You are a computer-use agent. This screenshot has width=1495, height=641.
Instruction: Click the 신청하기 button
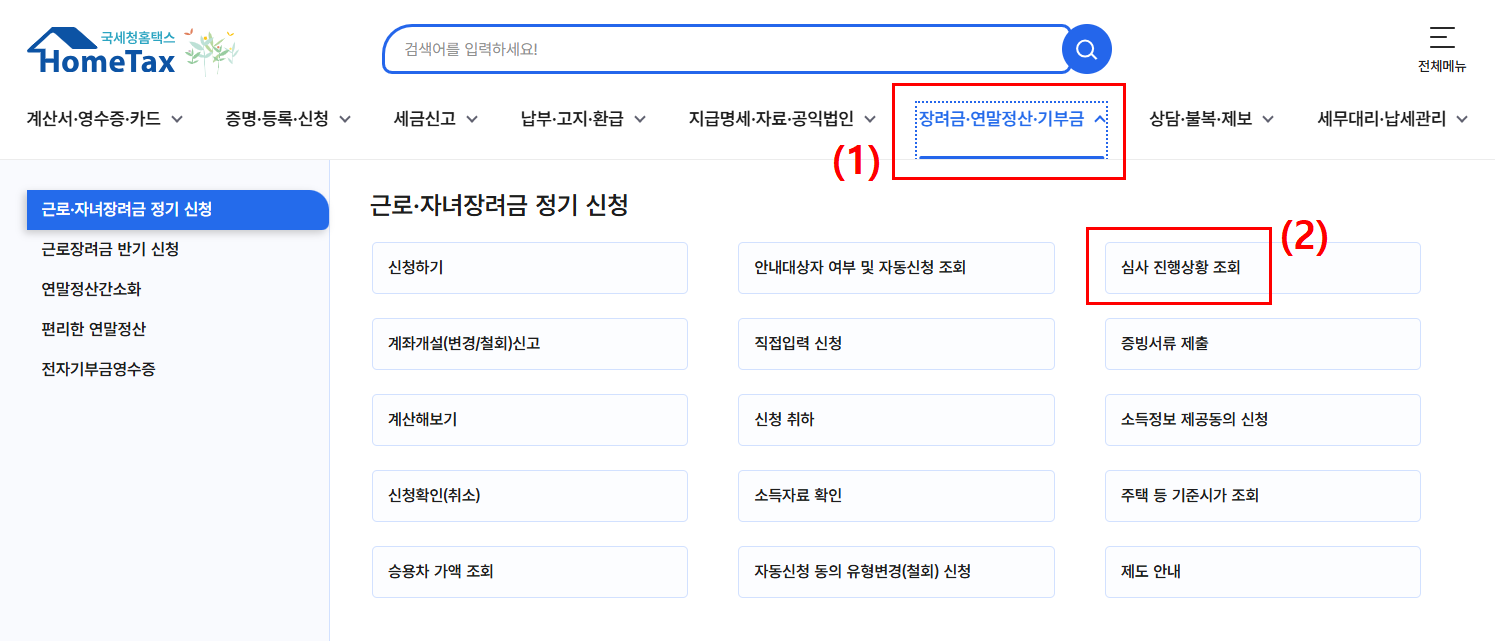click(529, 267)
